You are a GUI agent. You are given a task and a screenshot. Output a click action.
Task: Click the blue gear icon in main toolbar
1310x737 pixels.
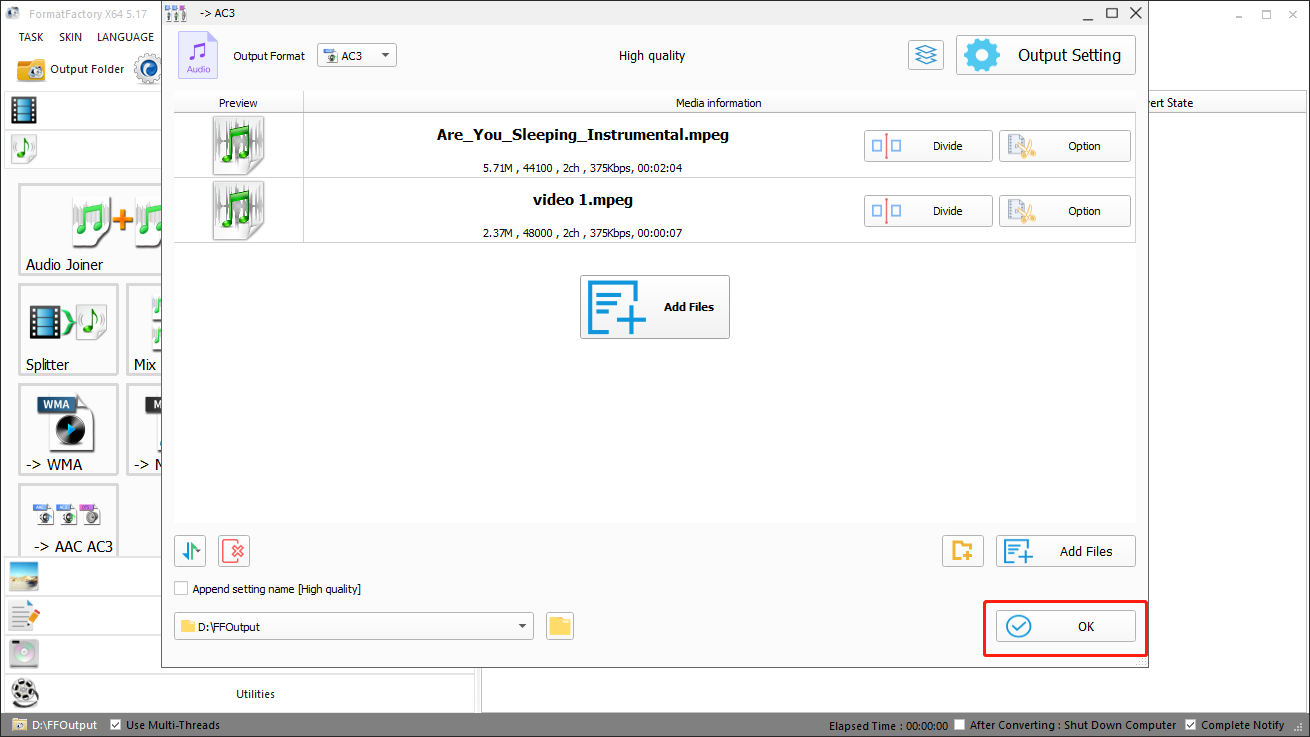[148, 69]
